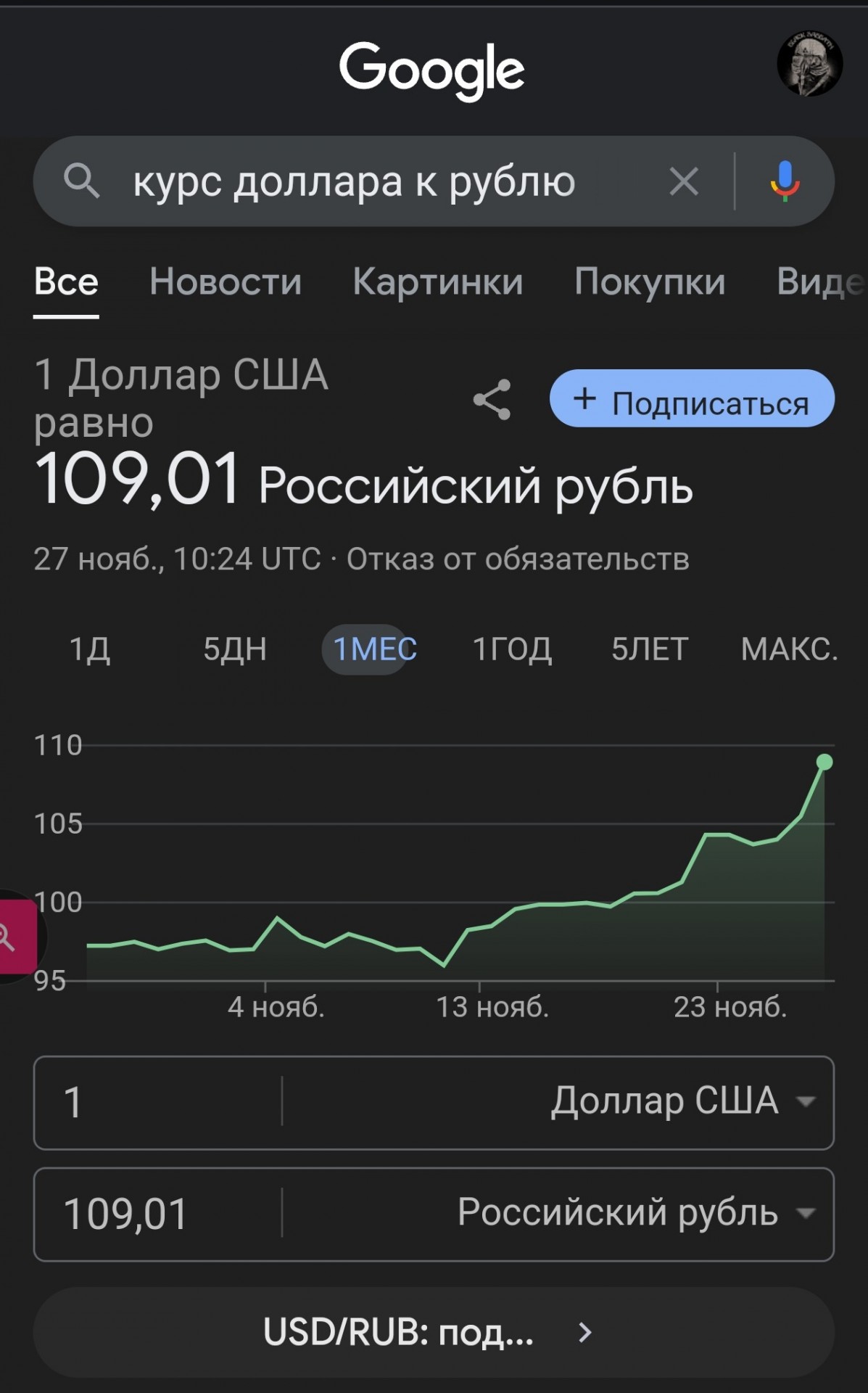Open the USD/RUB details chevron arrow

tap(585, 1332)
